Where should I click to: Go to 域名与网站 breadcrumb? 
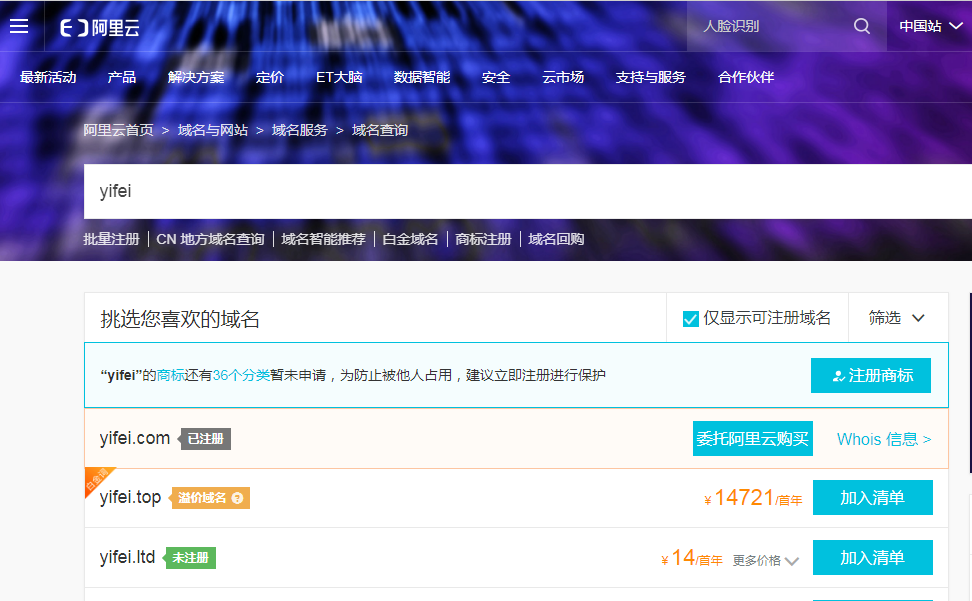tap(213, 130)
